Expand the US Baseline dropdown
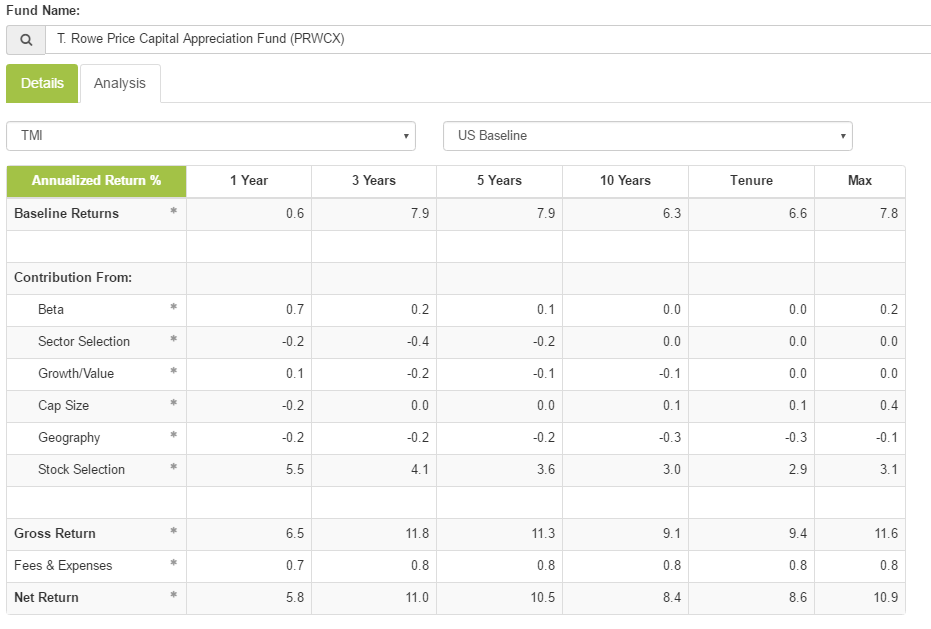 647,136
